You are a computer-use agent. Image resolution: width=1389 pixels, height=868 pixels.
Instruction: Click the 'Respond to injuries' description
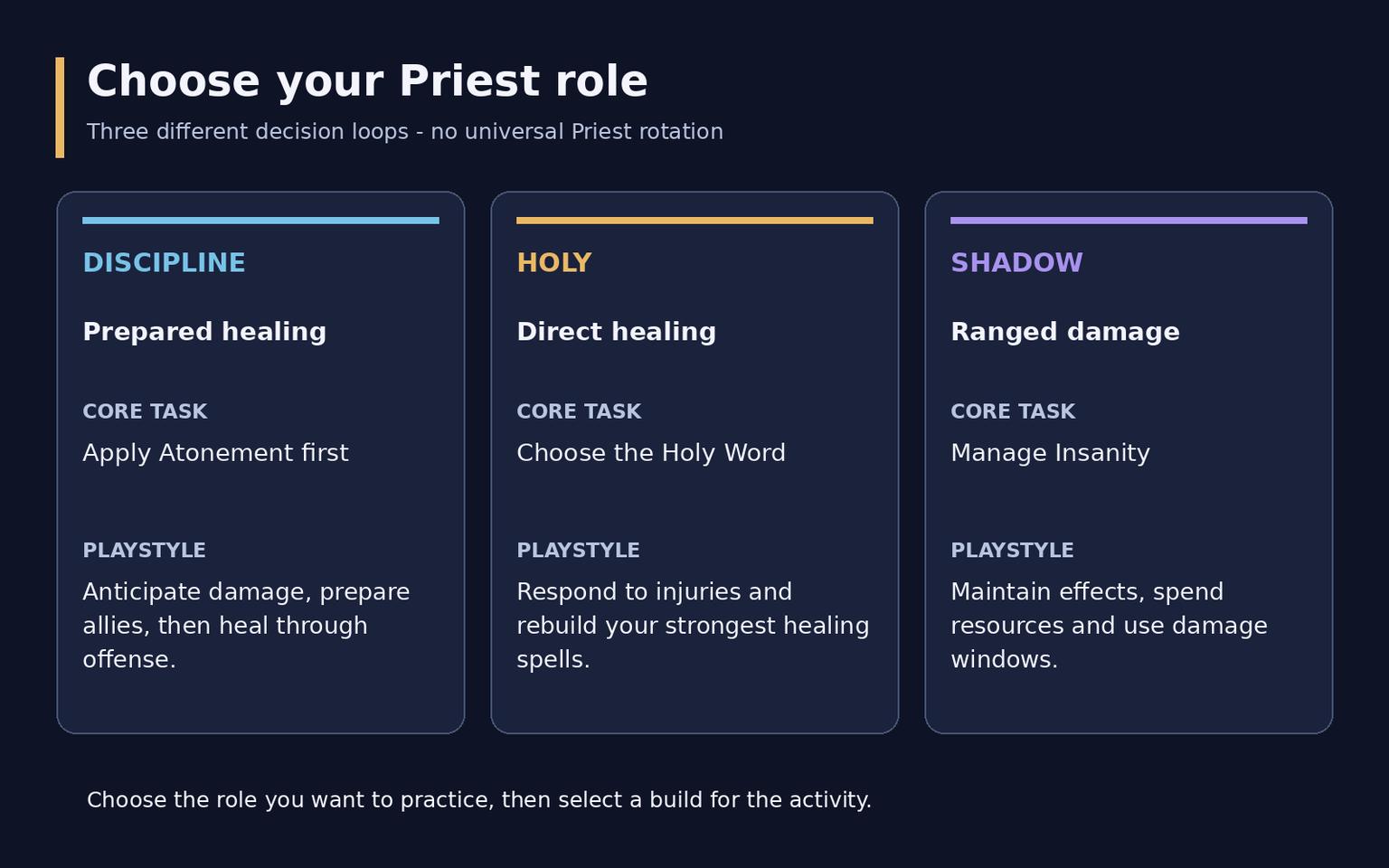(x=693, y=626)
